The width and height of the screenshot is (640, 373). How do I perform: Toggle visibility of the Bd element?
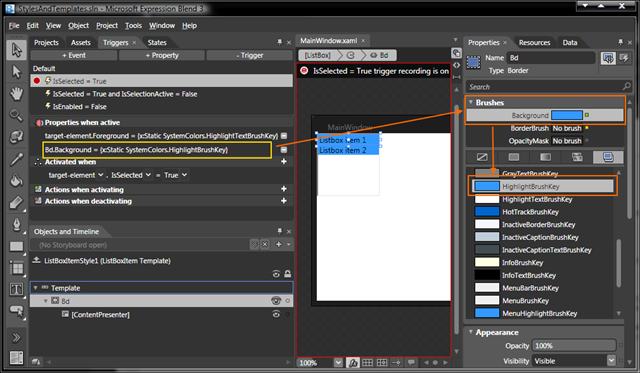(276, 301)
